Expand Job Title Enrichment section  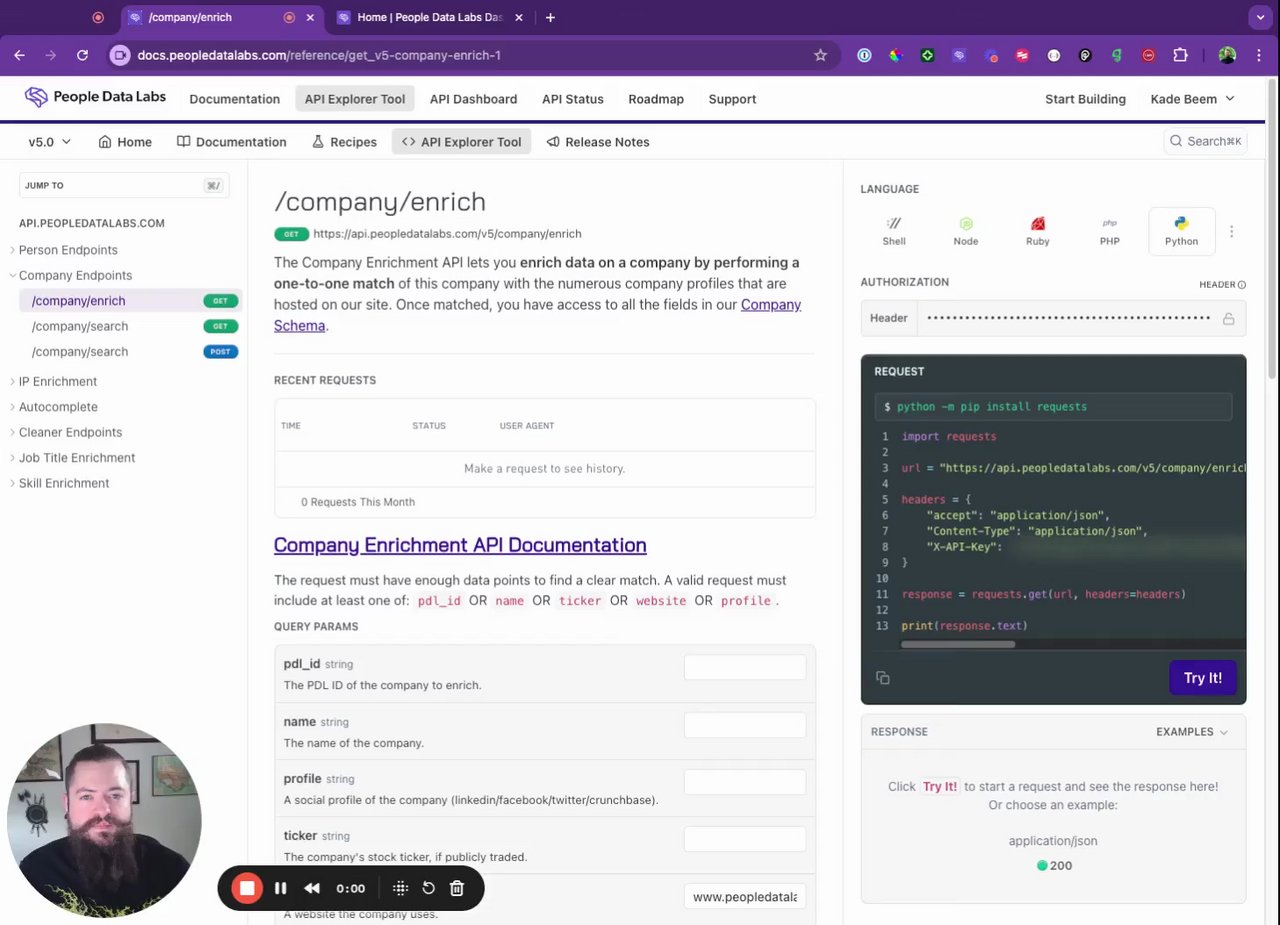coord(77,458)
